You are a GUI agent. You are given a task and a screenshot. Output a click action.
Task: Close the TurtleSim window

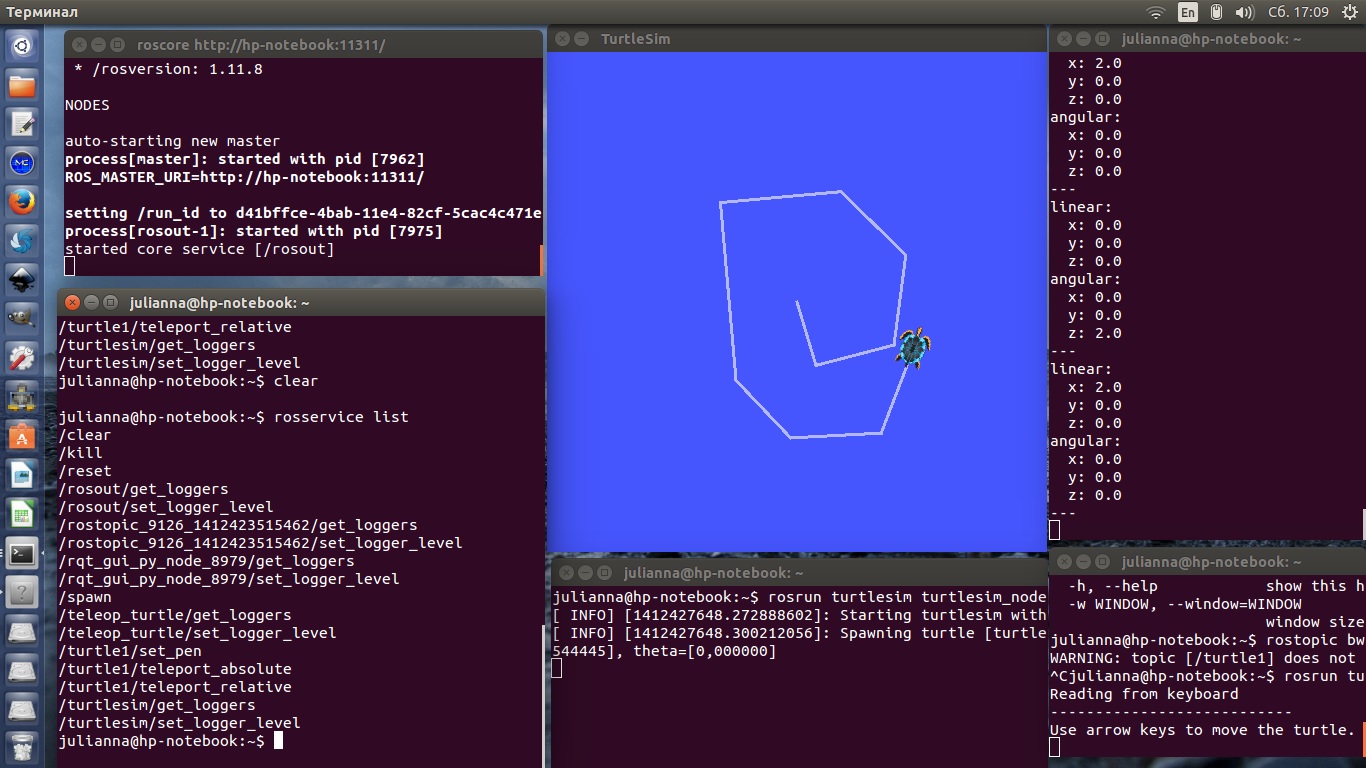562,39
